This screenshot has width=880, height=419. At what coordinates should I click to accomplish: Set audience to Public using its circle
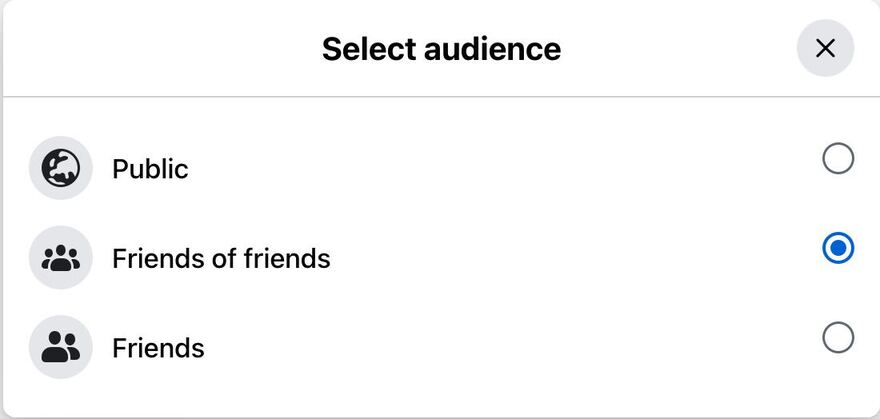tap(838, 158)
